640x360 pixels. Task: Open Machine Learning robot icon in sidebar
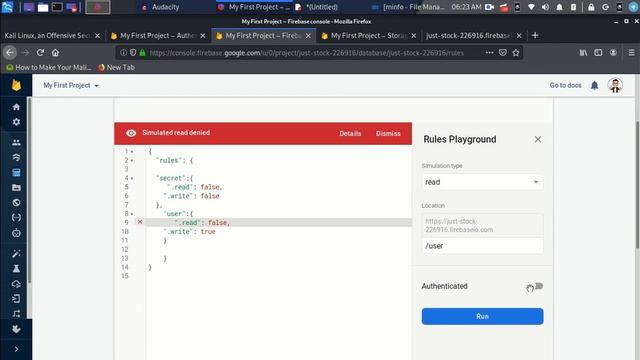pyautogui.click(x=16, y=233)
